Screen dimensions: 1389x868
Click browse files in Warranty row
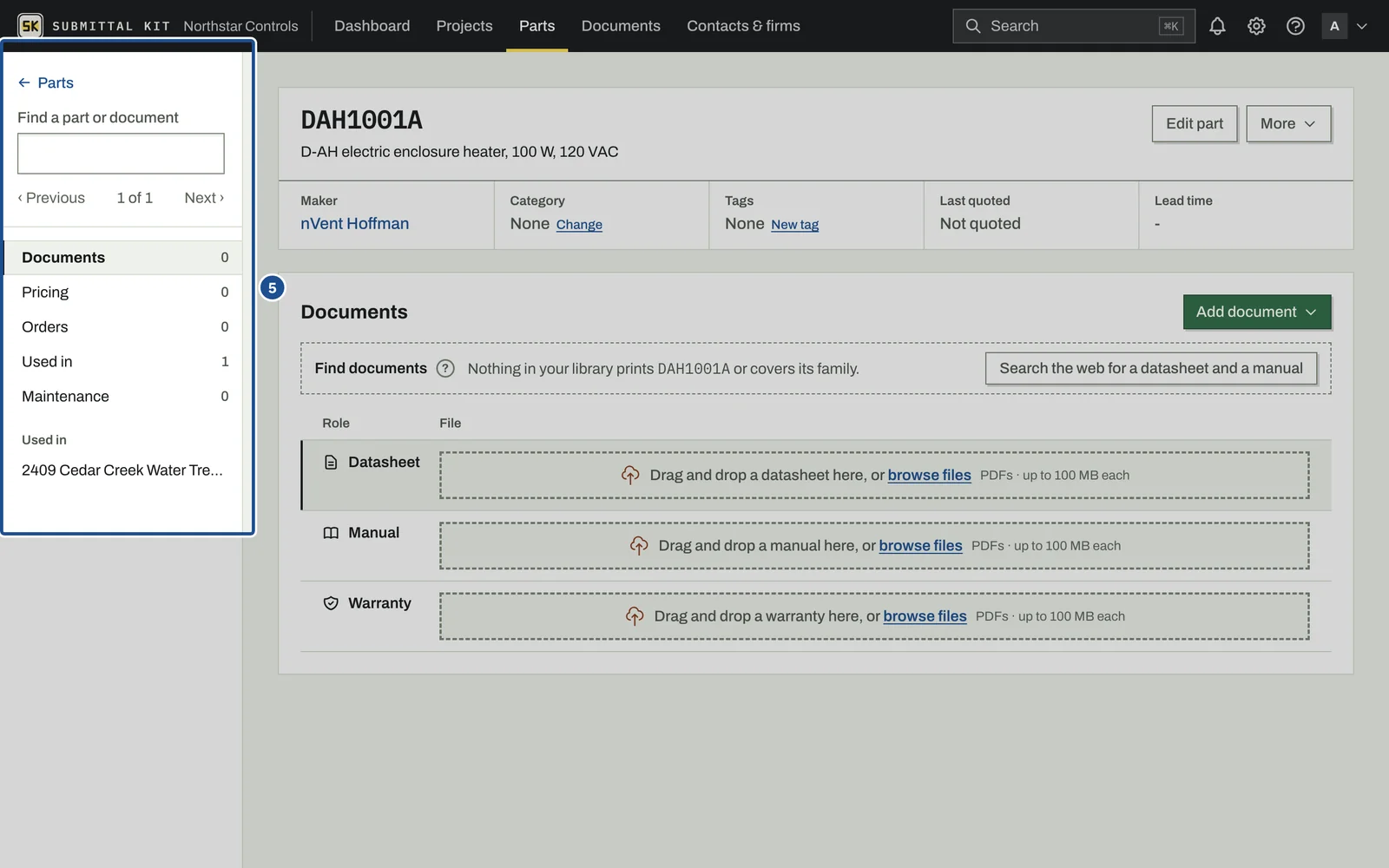click(925, 615)
